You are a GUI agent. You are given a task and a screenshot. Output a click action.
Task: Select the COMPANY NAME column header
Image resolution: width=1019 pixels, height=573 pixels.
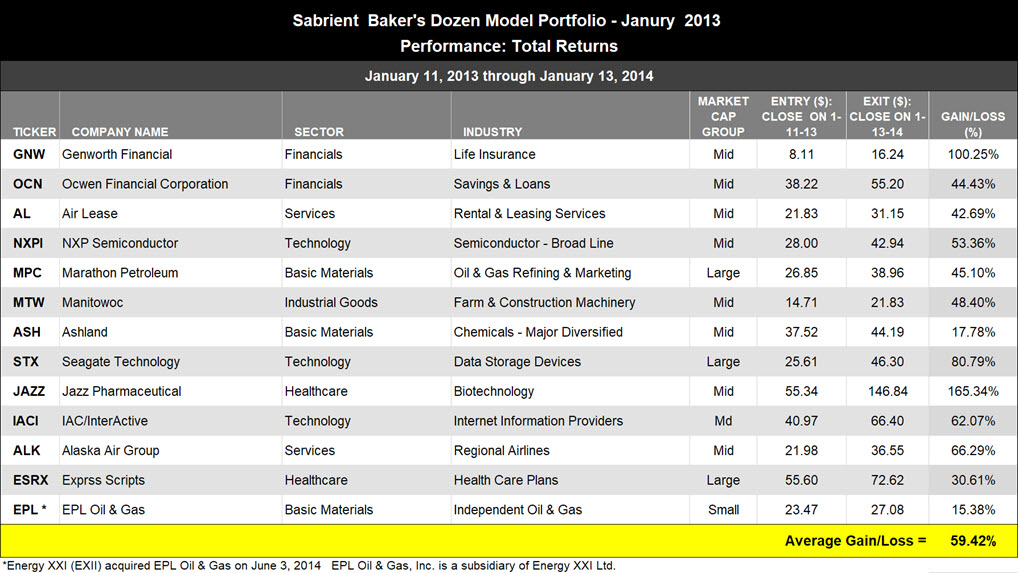[x=120, y=132]
